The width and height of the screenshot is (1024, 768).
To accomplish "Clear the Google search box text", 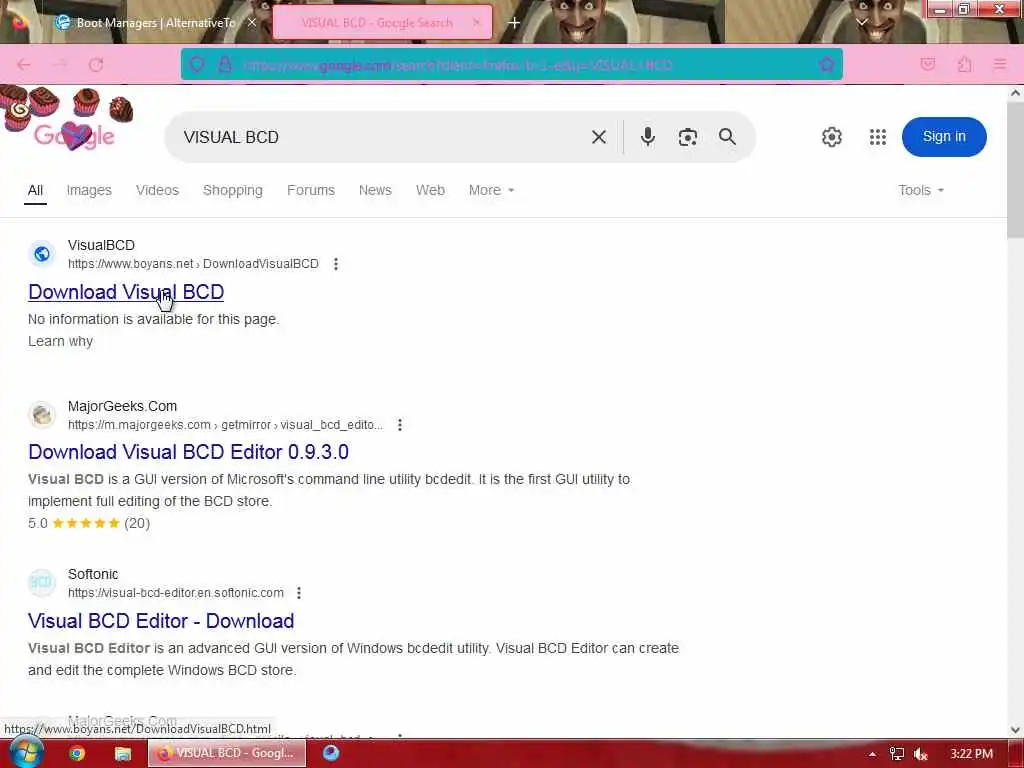I will 598,137.
